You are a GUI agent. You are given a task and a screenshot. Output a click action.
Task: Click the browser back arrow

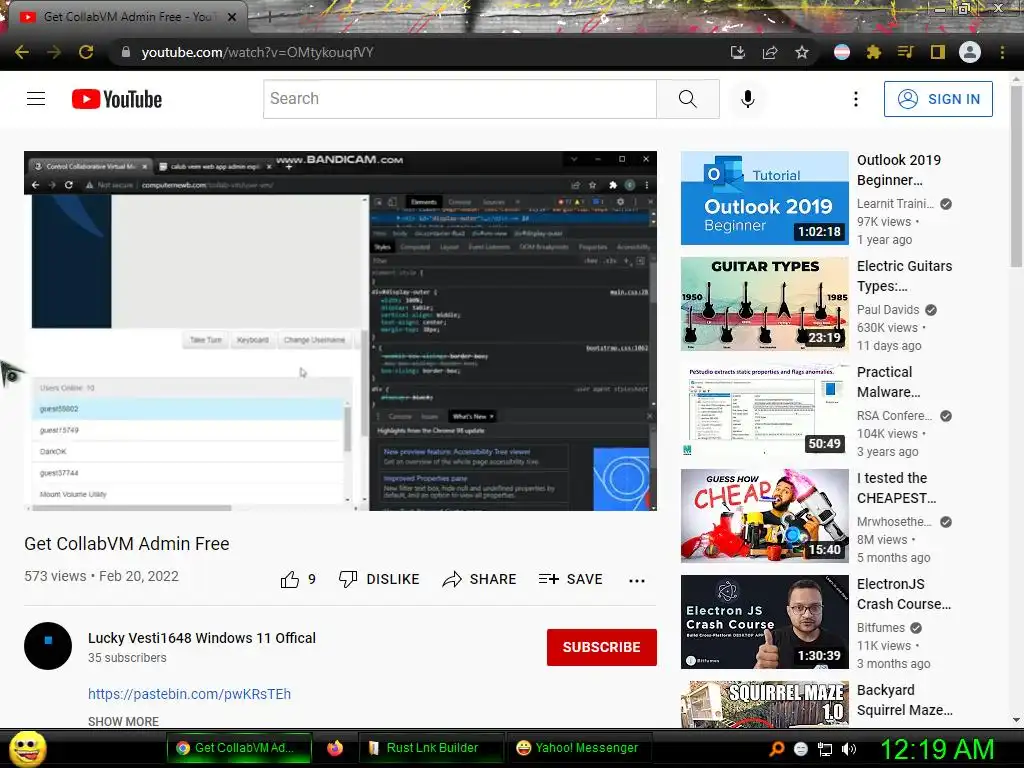[22, 52]
